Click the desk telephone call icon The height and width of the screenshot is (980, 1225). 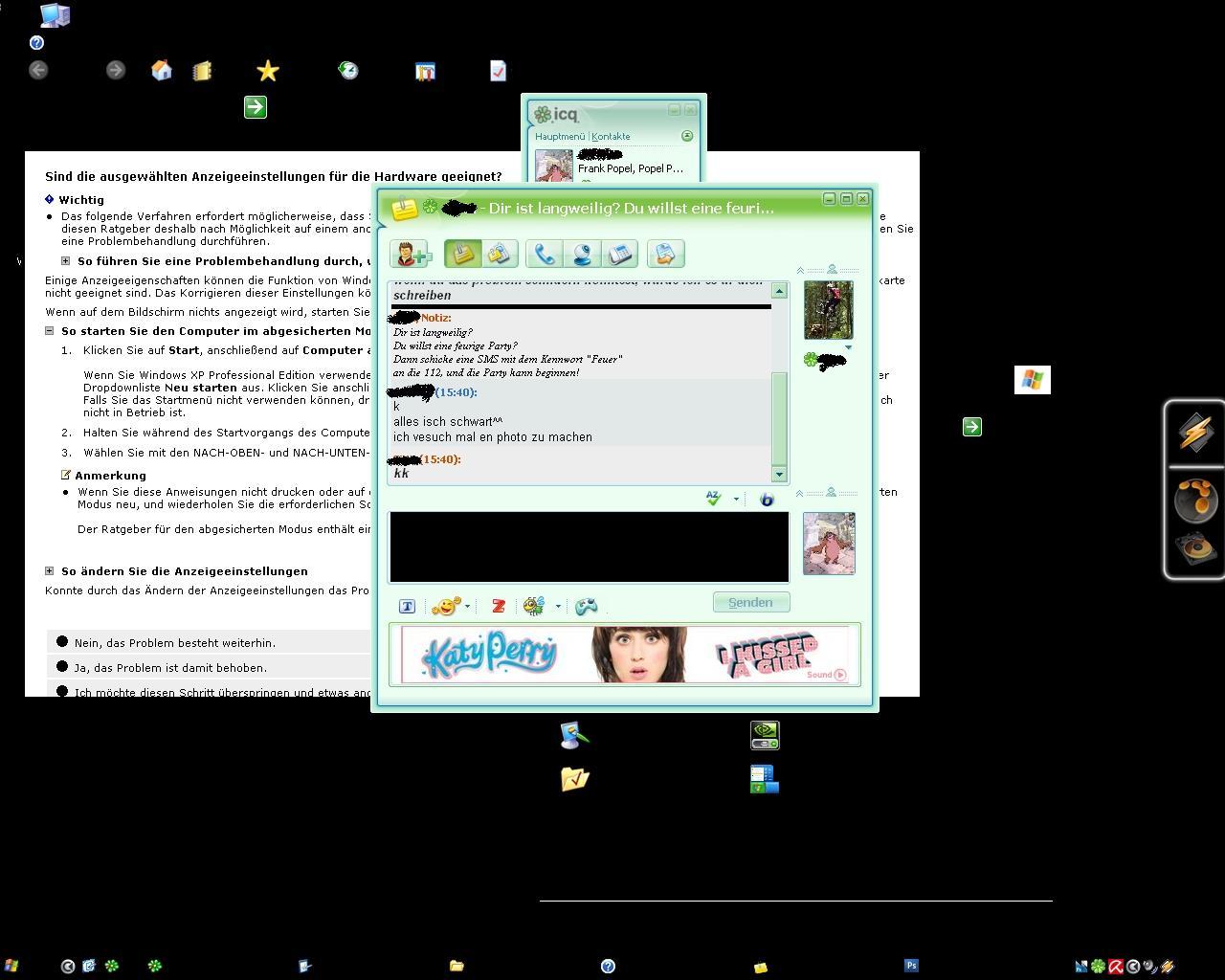(x=619, y=254)
